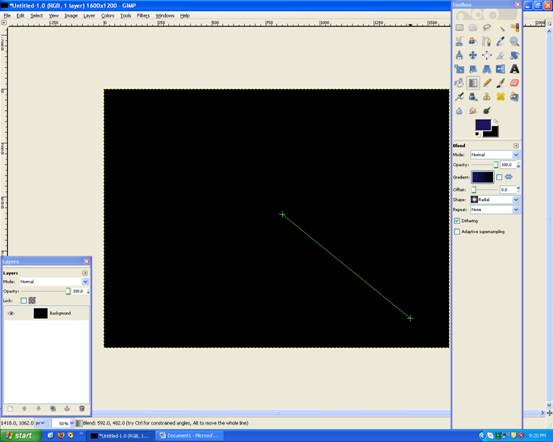Select the Measure compass tool
Viewport: 553px width, 442px height.
click(459, 55)
